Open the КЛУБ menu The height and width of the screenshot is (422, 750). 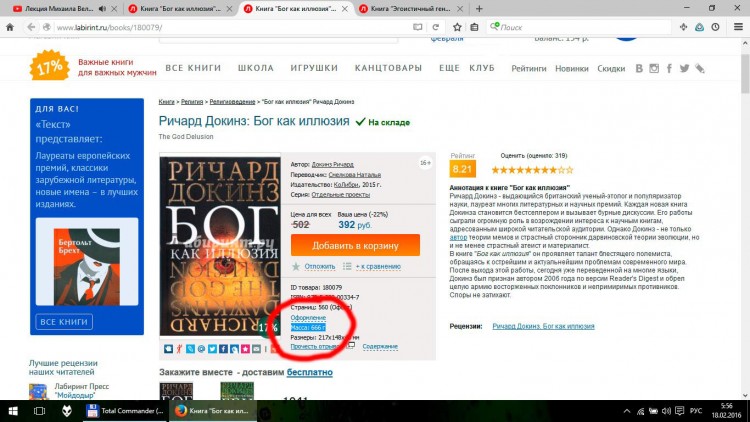pyautogui.click(x=482, y=68)
